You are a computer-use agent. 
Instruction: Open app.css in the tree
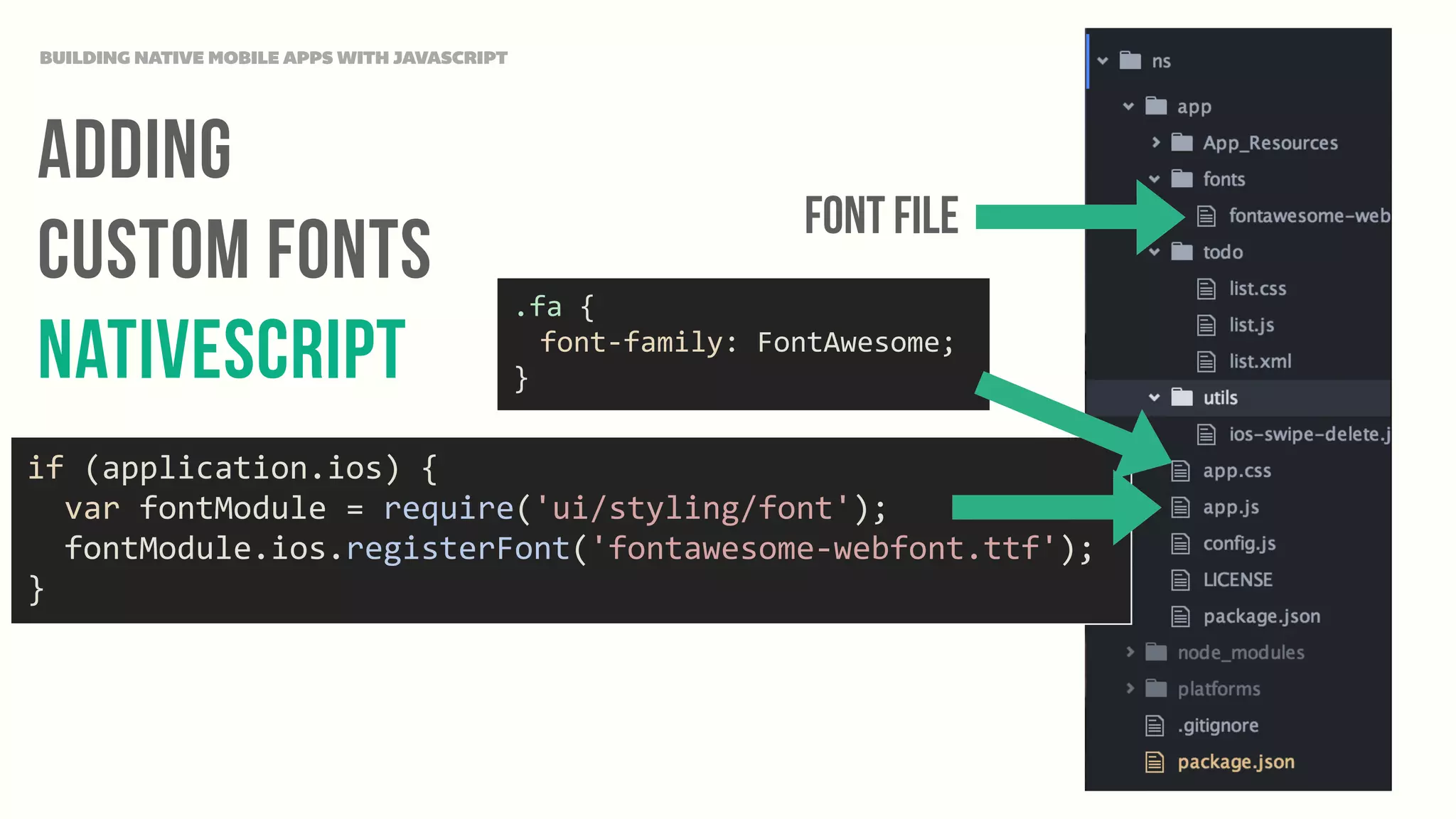coord(1237,471)
